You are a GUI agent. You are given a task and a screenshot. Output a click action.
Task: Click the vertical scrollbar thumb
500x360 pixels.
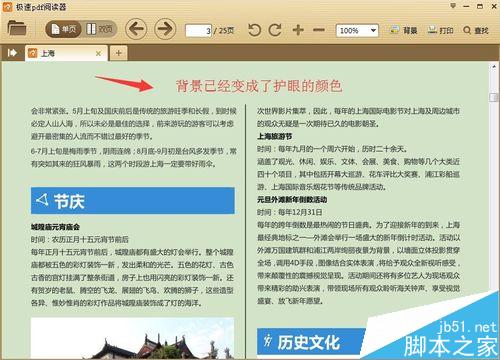click(493, 97)
